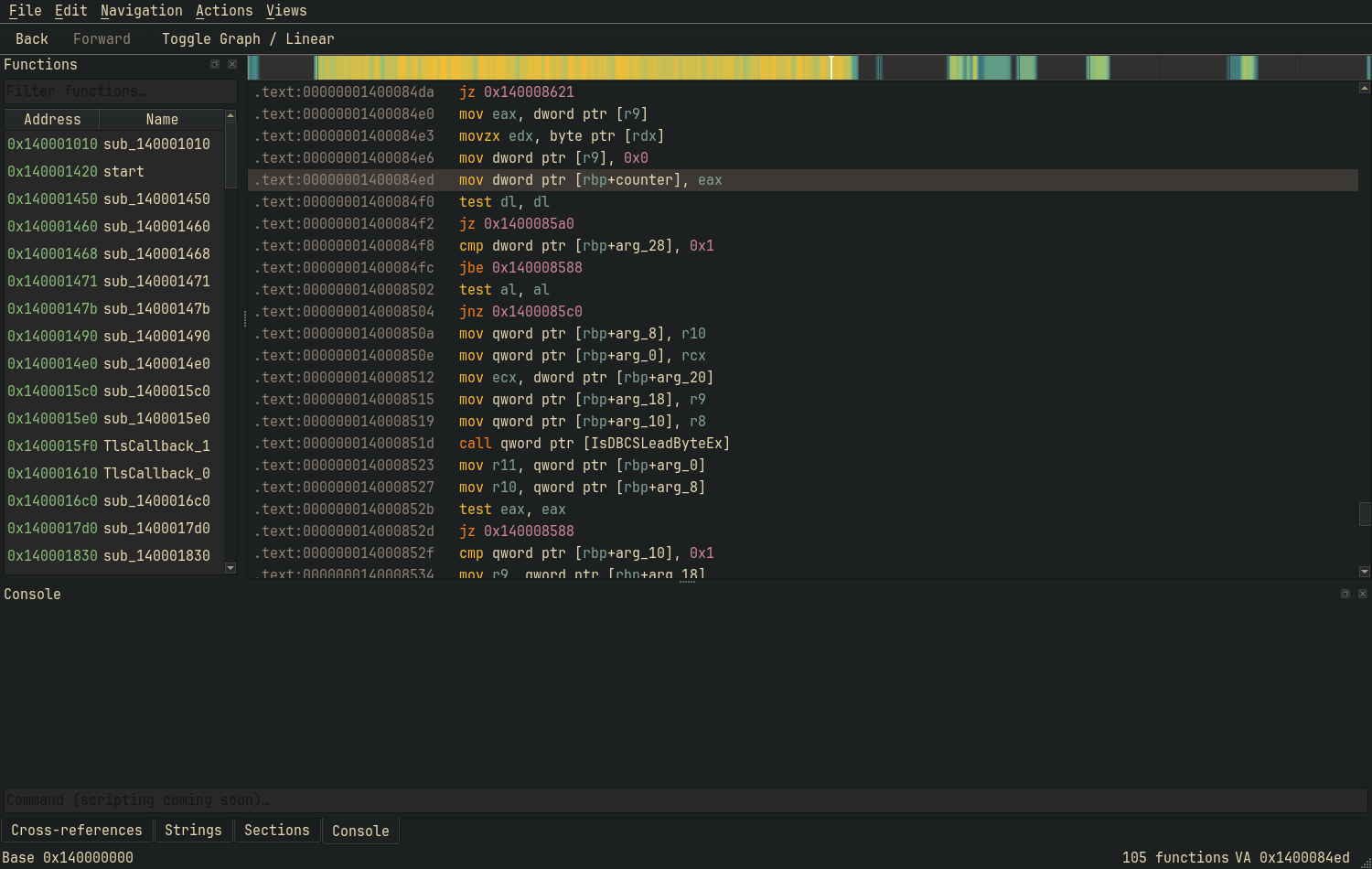
Task: Click the Back toolbar button
Action: [32, 39]
